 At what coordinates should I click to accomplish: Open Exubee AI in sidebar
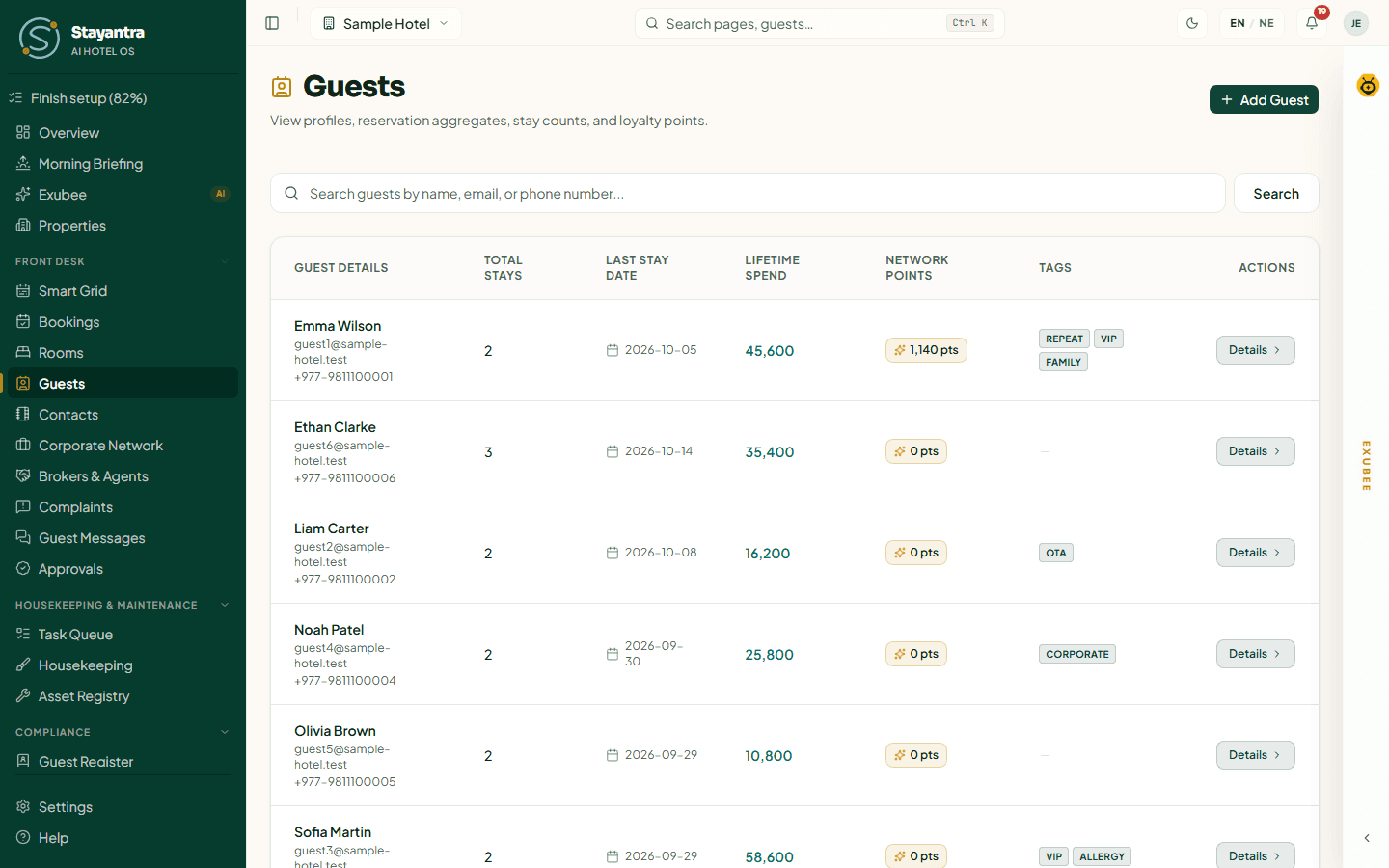click(123, 195)
